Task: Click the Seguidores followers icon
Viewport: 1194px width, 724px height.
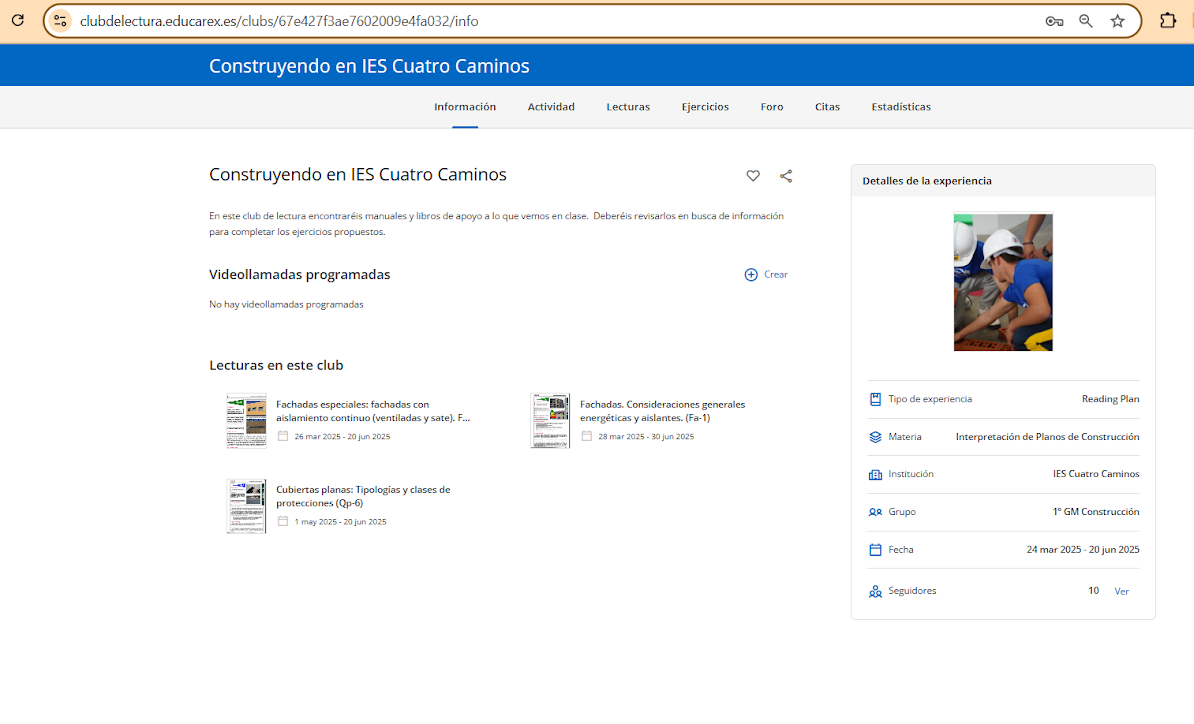Action: pyautogui.click(x=875, y=592)
